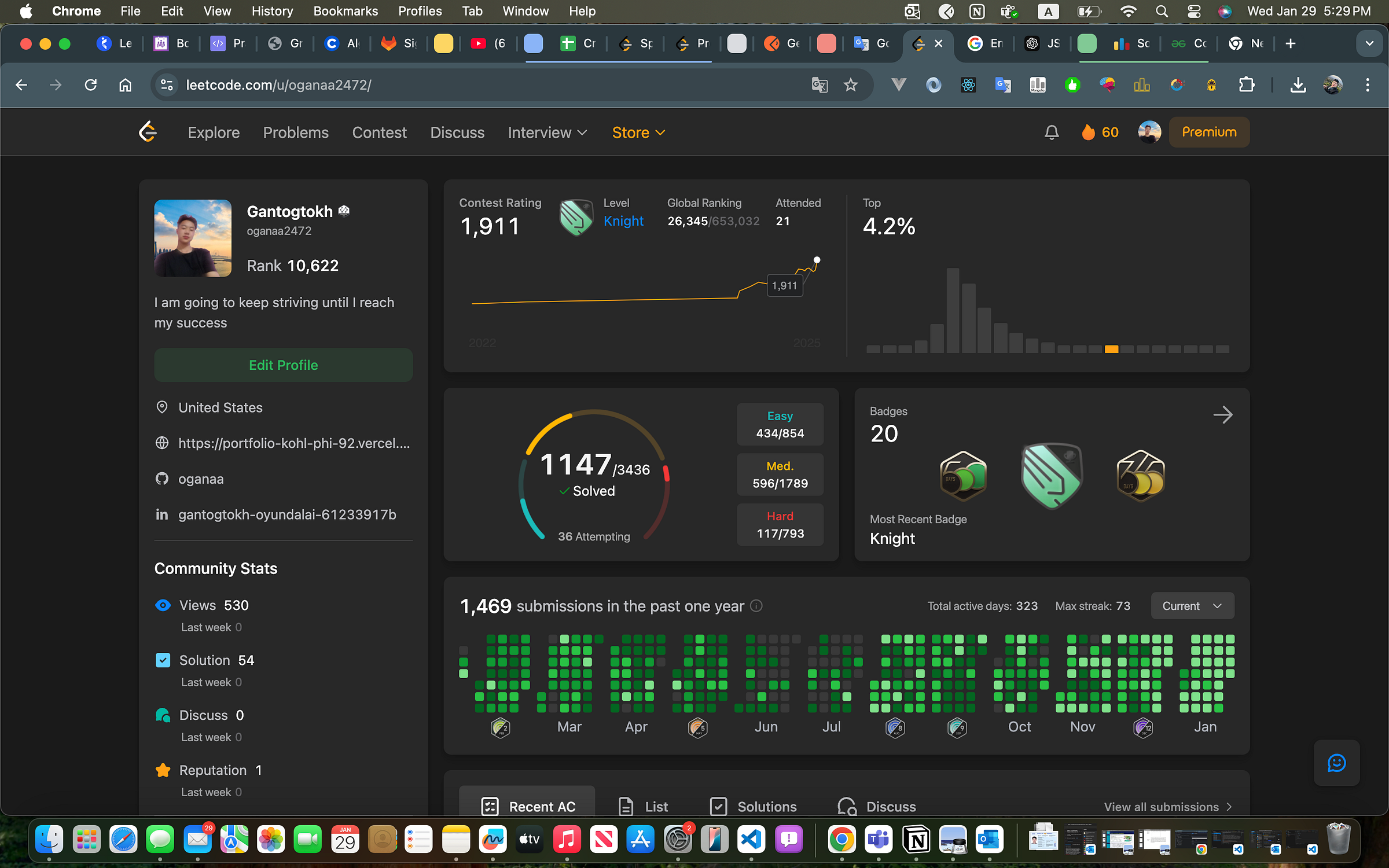The width and height of the screenshot is (1389, 868).
Task: Bookmark this page with the star icon
Action: tap(850, 85)
